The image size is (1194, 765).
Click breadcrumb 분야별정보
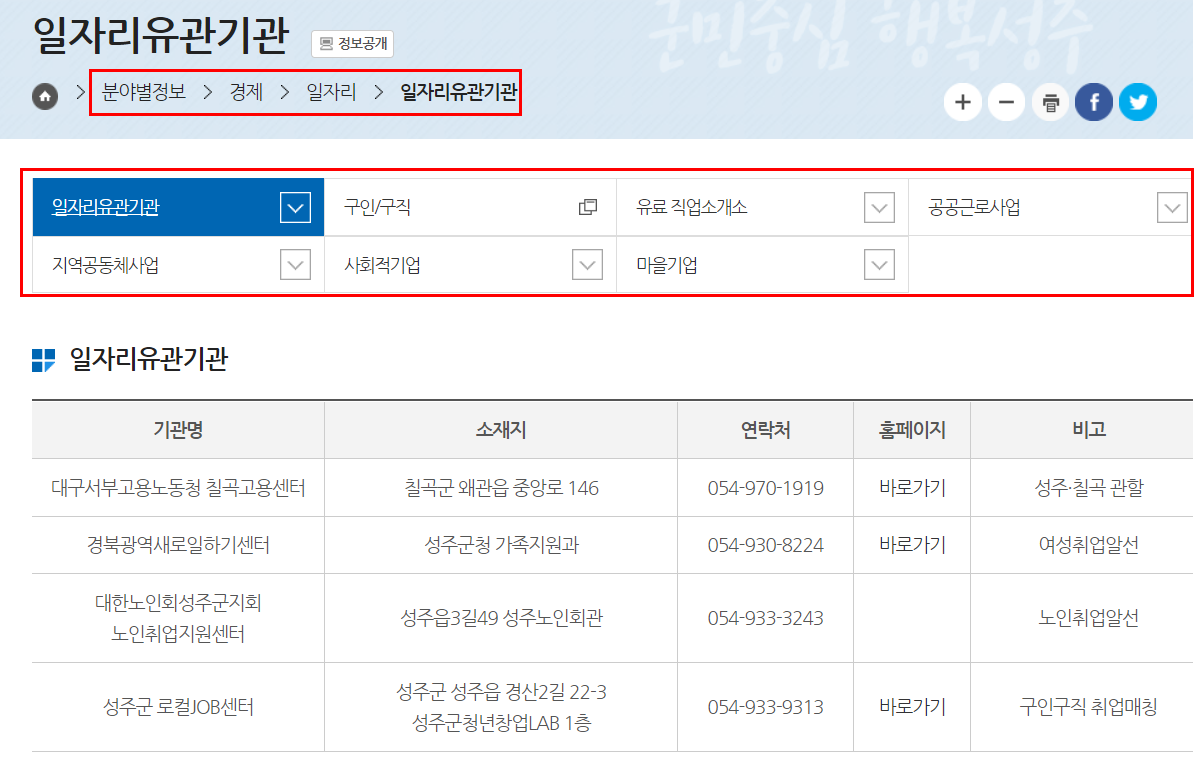click(143, 92)
